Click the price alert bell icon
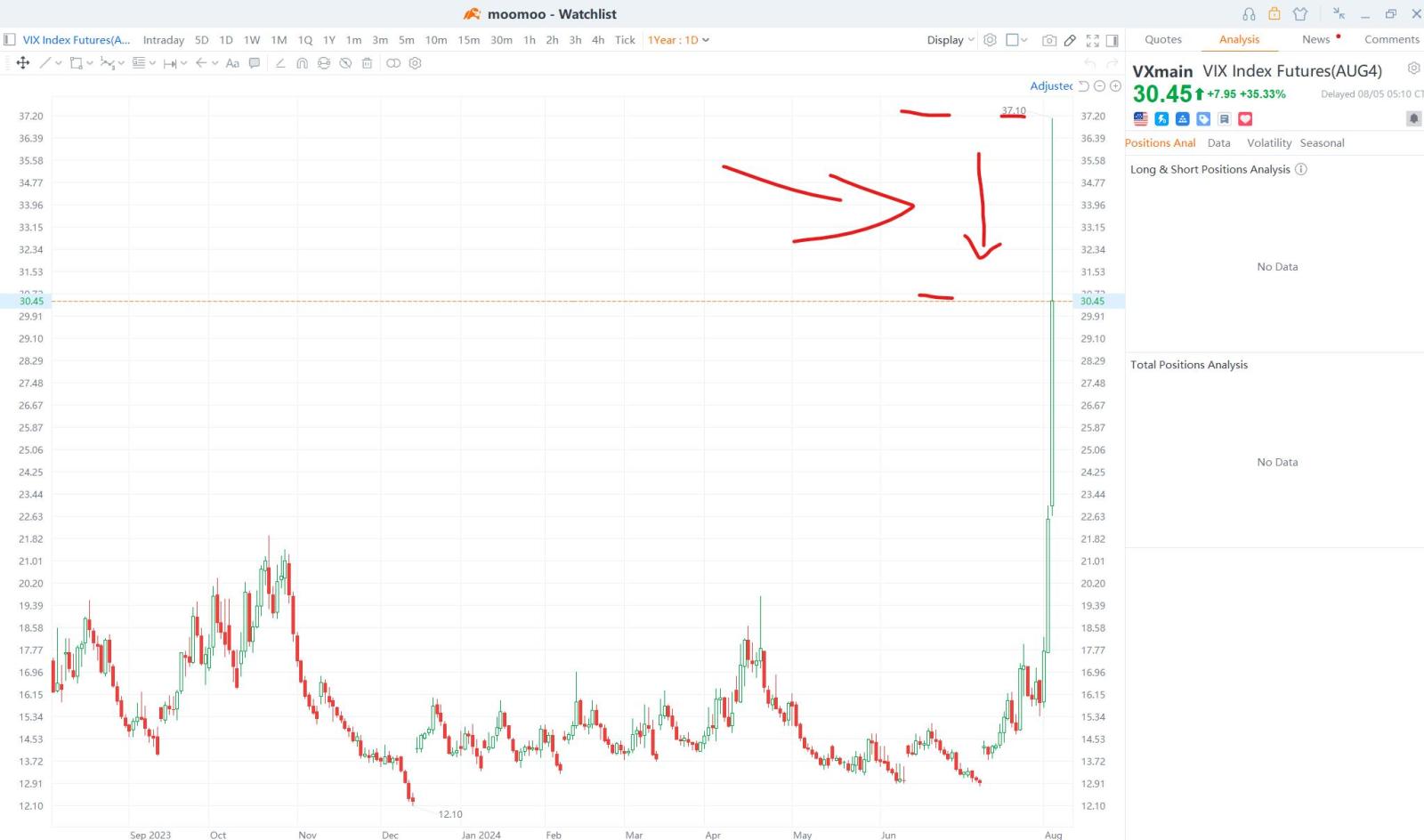The width and height of the screenshot is (1424, 840). [1413, 119]
